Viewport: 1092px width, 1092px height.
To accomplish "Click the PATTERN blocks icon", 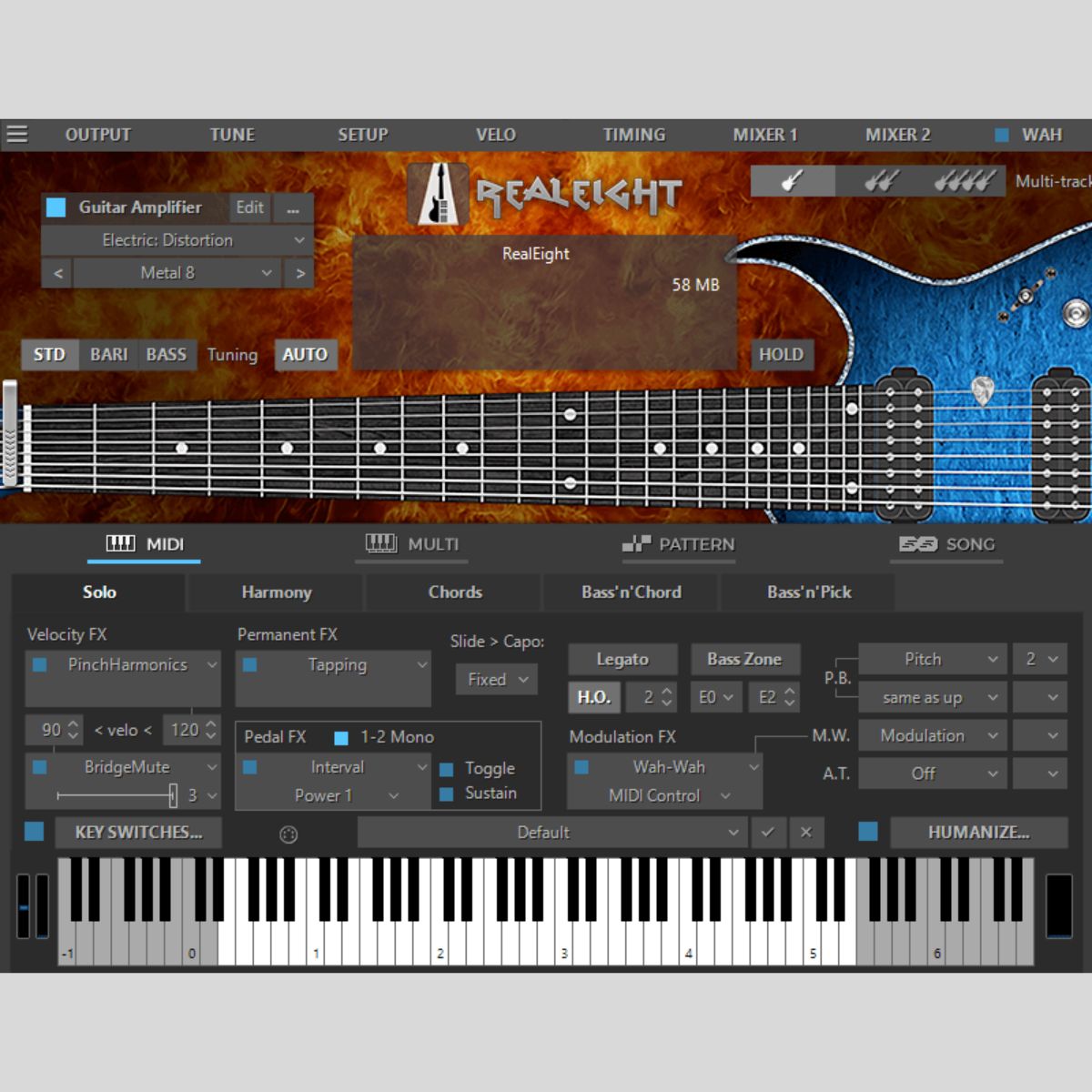I will 636,544.
